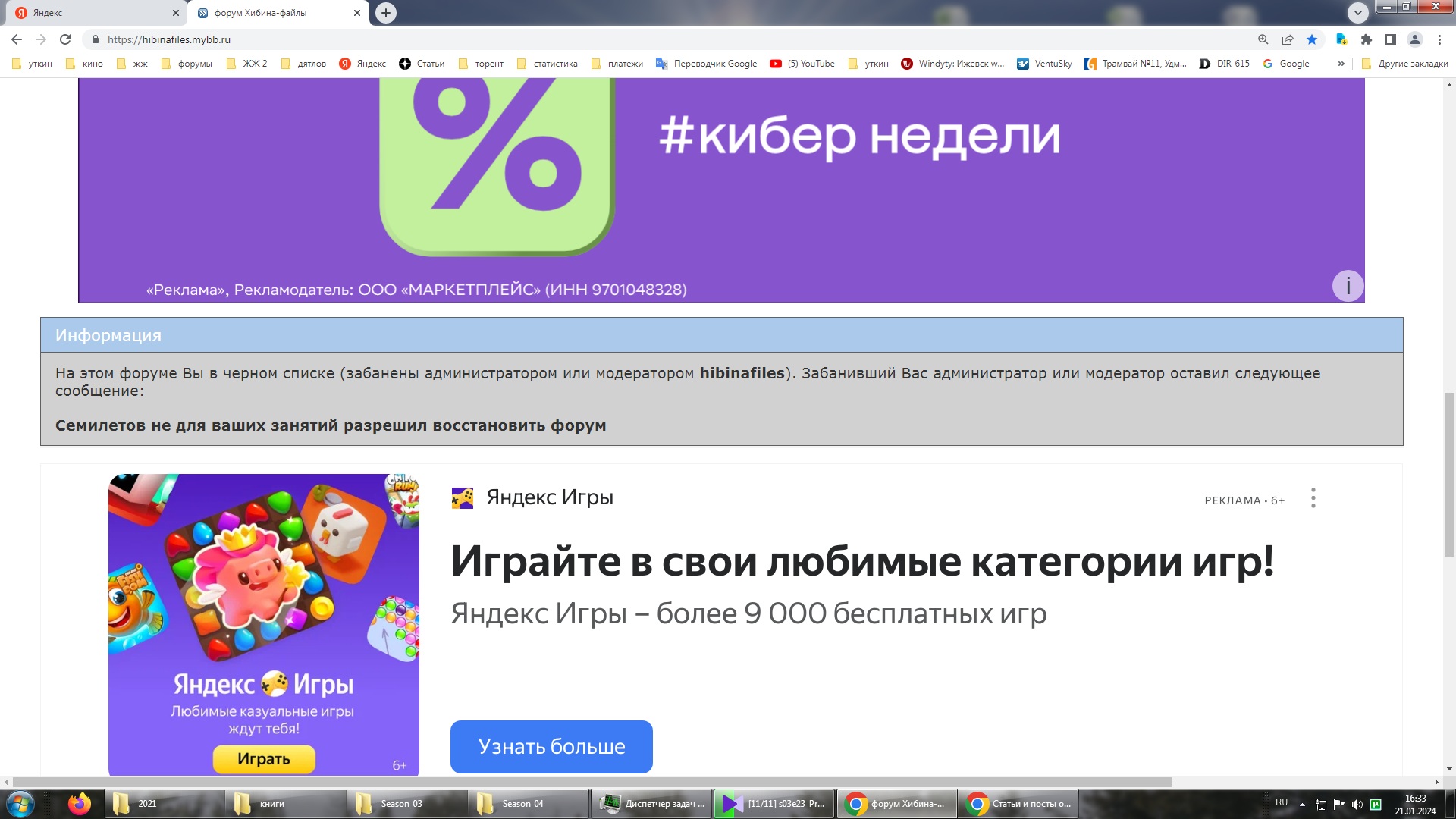Click the side panel icon
Screen dimensions: 1456x819
1391,39
